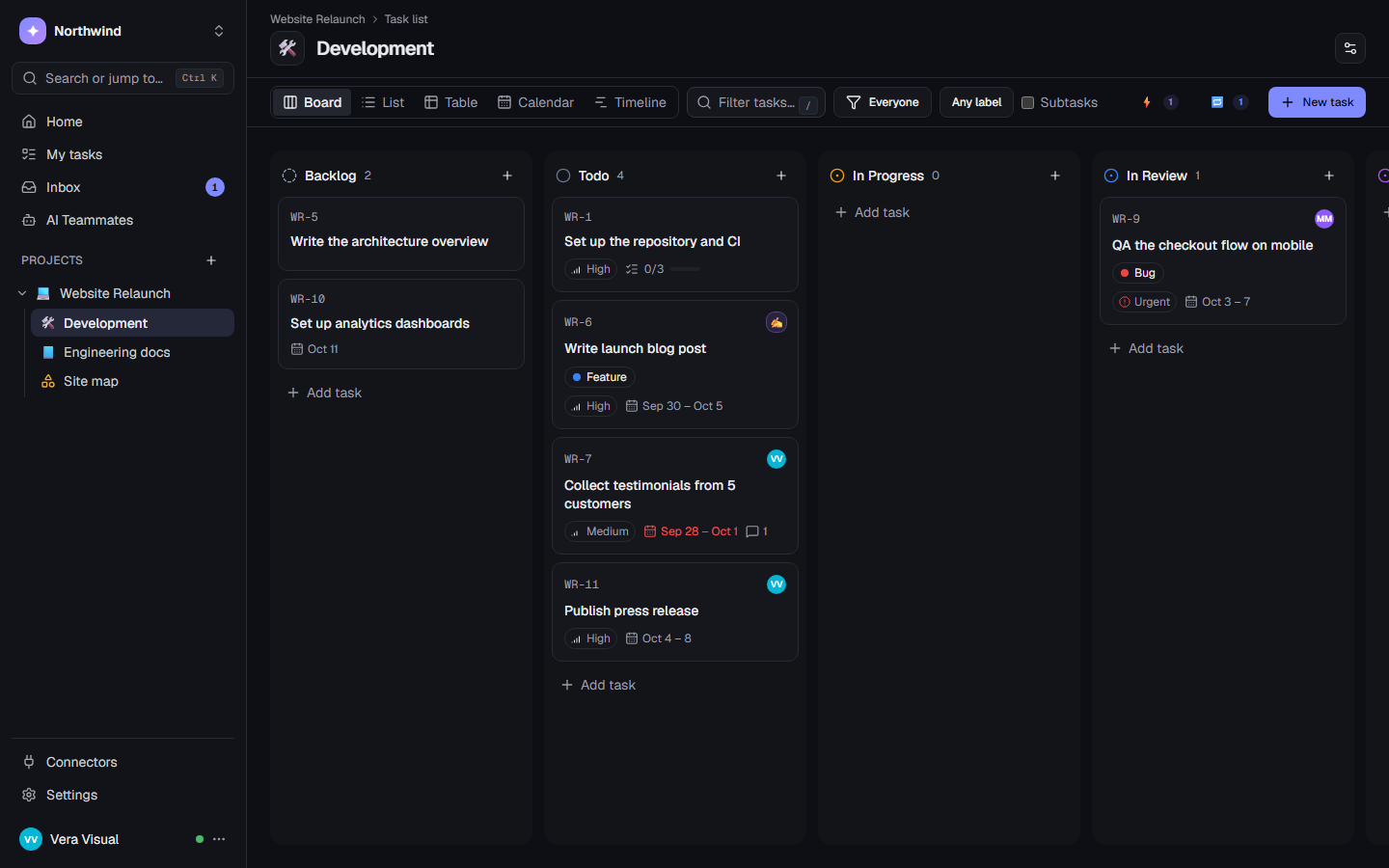Open AI Teammates in the sidebar
Viewport: 1389px width, 868px height.
coord(123,220)
